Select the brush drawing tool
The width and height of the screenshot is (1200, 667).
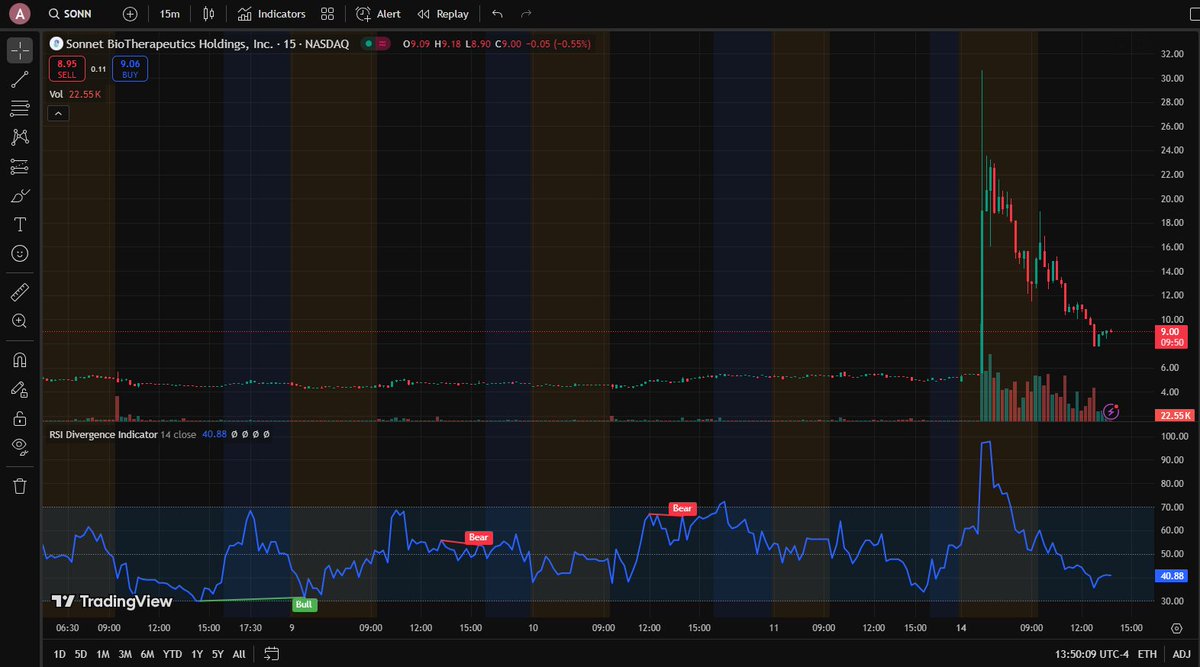(x=19, y=195)
